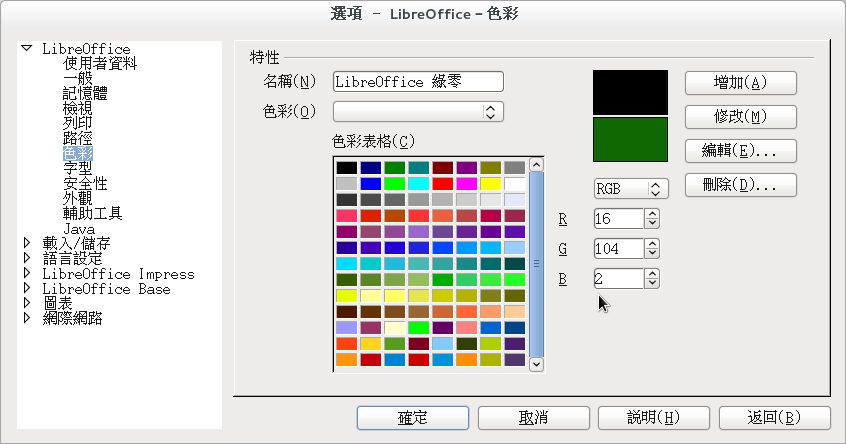Confirm with the 確定 button
Image resolution: width=846 pixels, height=444 pixels.
coord(413,418)
